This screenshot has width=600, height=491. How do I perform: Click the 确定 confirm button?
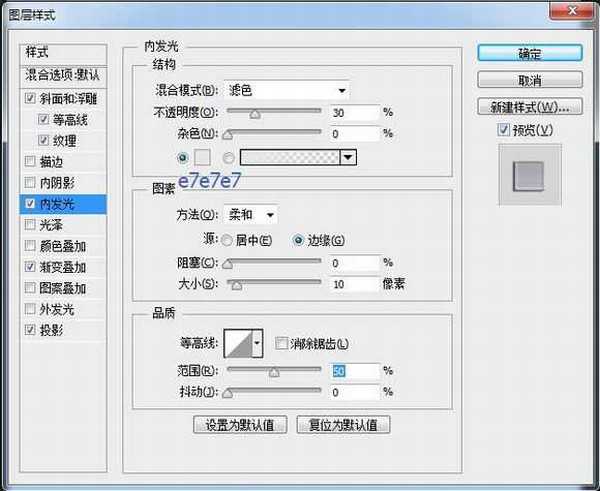529,54
